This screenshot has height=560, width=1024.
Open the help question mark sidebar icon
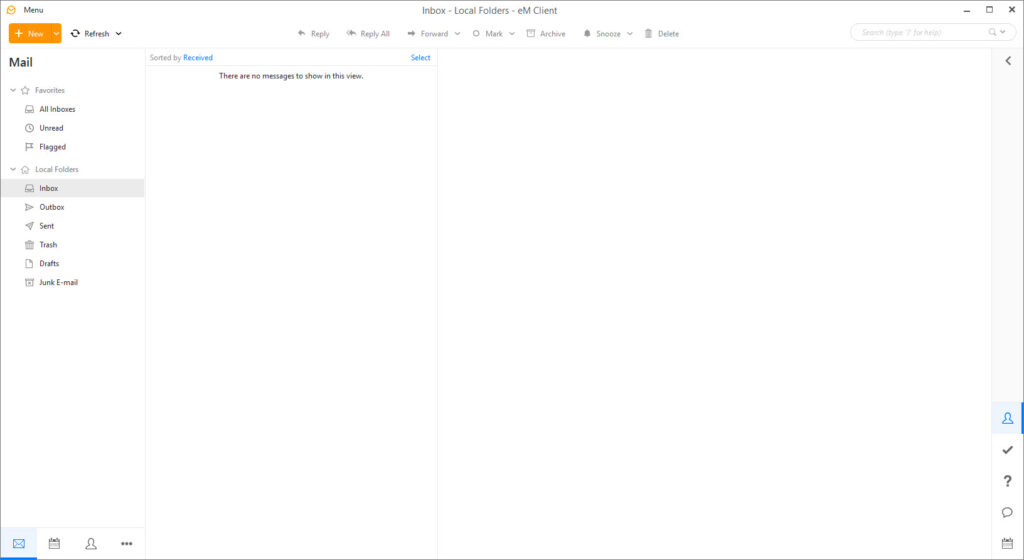(1008, 481)
